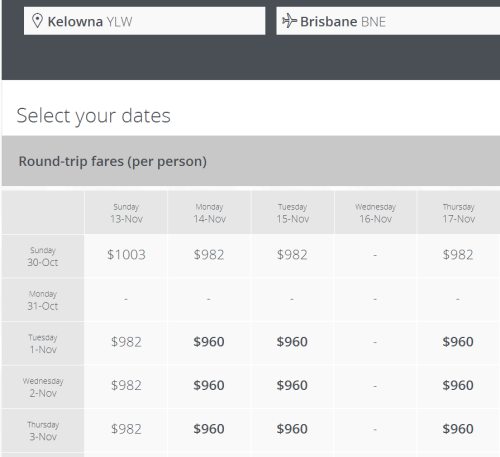Click the location pin icon beside Kelowna
Screen dimensions: 500x457
(x=37, y=21)
